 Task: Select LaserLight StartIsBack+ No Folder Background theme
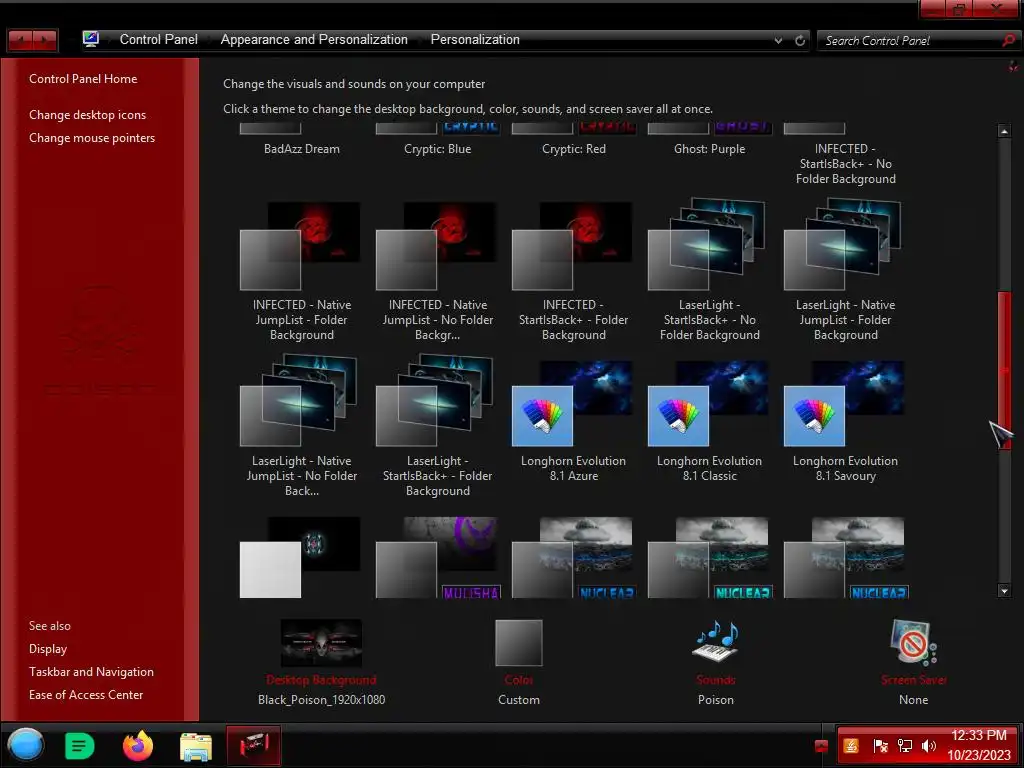709,271
